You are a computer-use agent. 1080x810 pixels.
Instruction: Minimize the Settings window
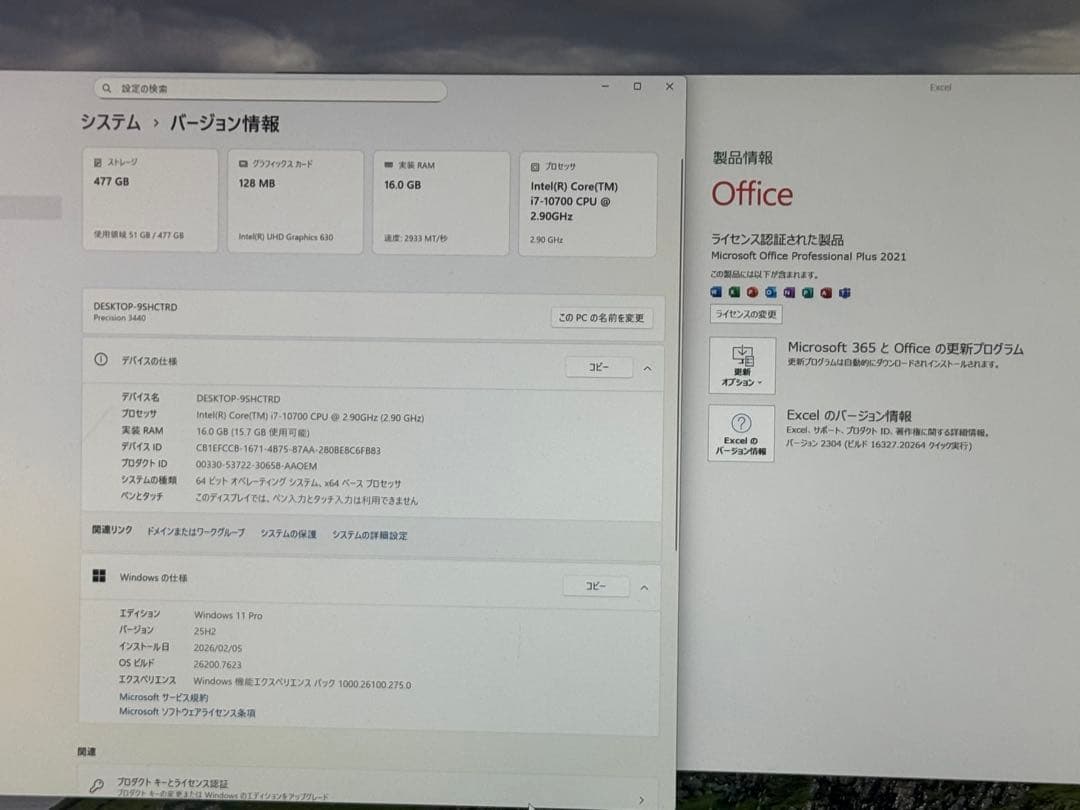coord(605,86)
